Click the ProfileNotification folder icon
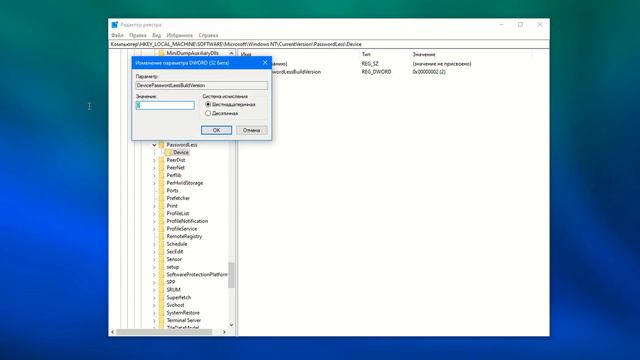The image size is (640, 360). (162, 221)
